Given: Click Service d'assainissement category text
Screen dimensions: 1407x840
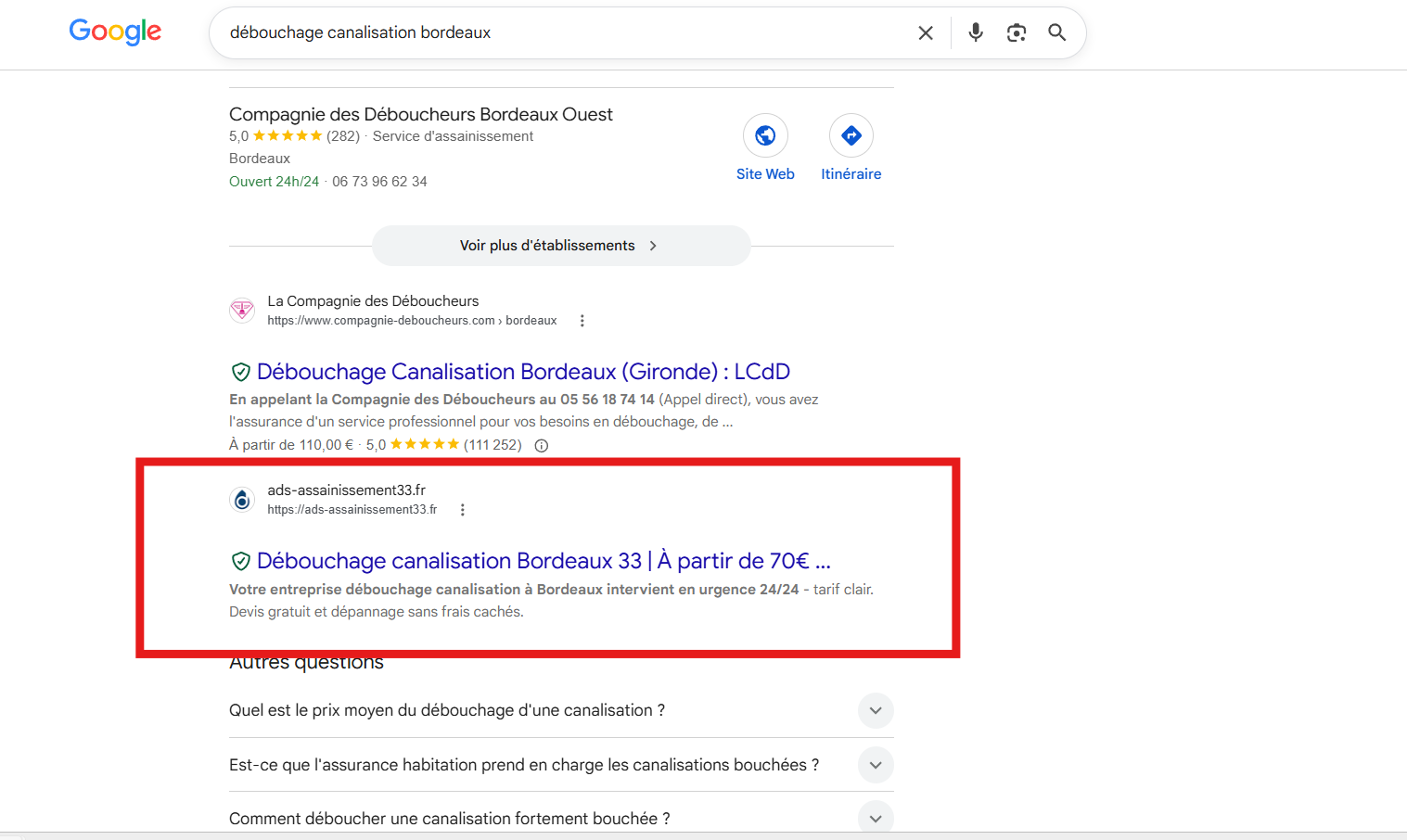Looking at the screenshot, I should (x=453, y=136).
